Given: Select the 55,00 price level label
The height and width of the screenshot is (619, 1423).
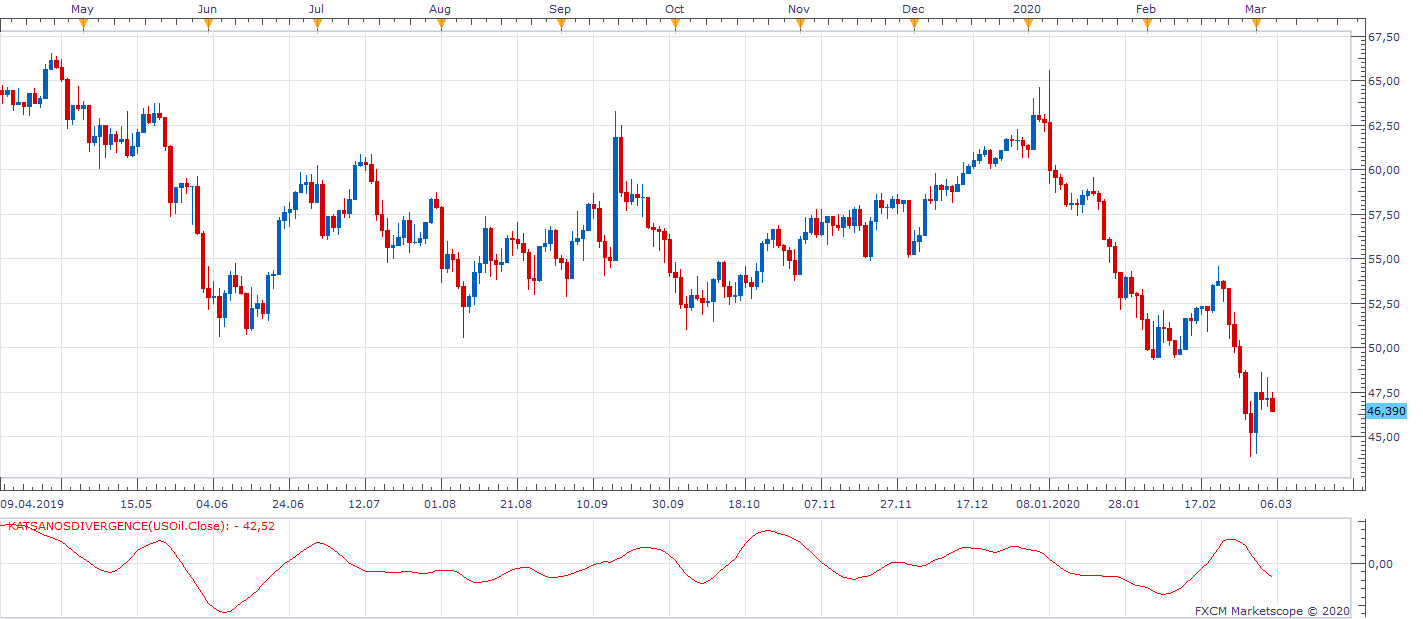Looking at the screenshot, I should [1383, 259].
